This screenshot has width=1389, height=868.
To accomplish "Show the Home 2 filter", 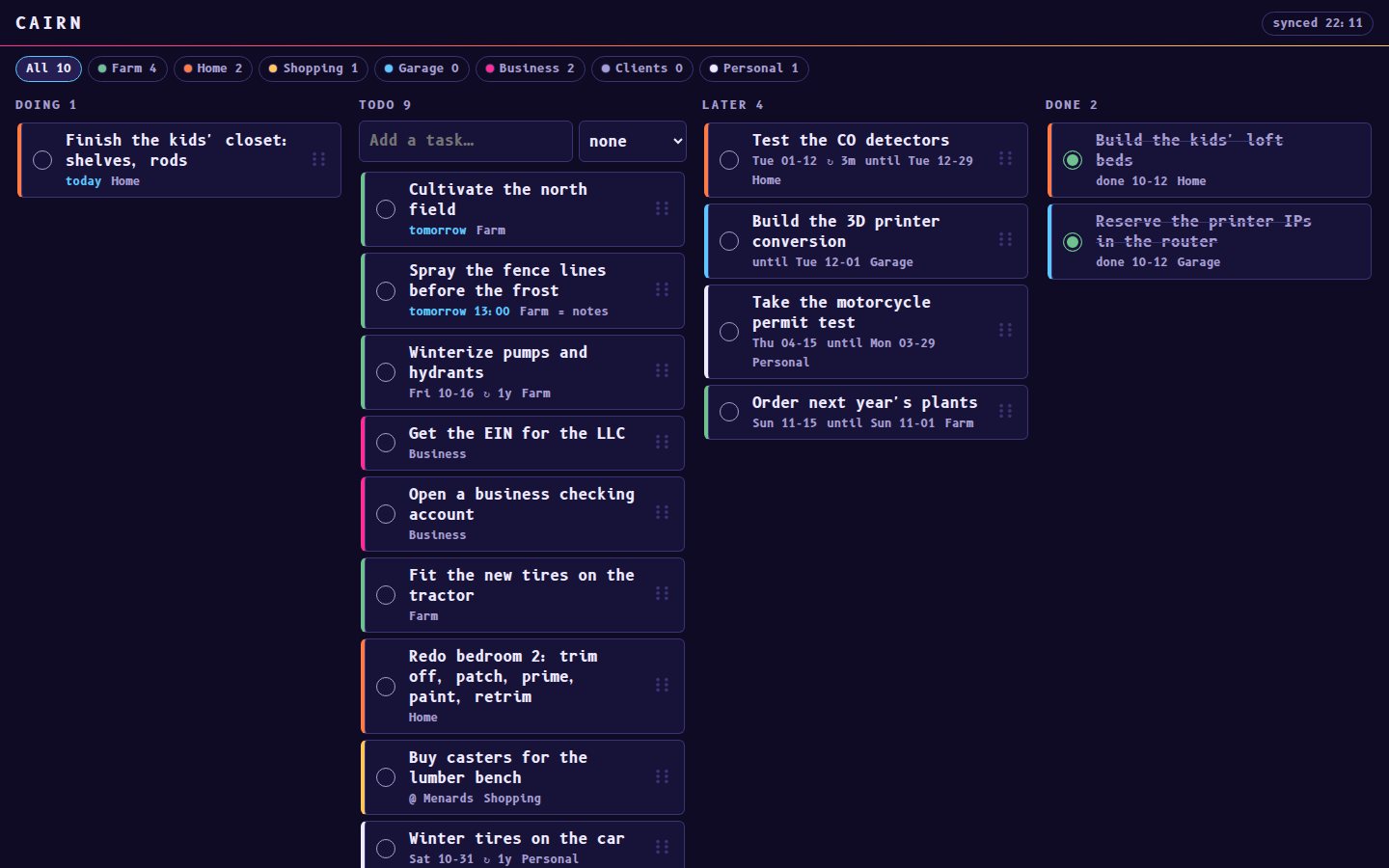I will pos(213,68).
